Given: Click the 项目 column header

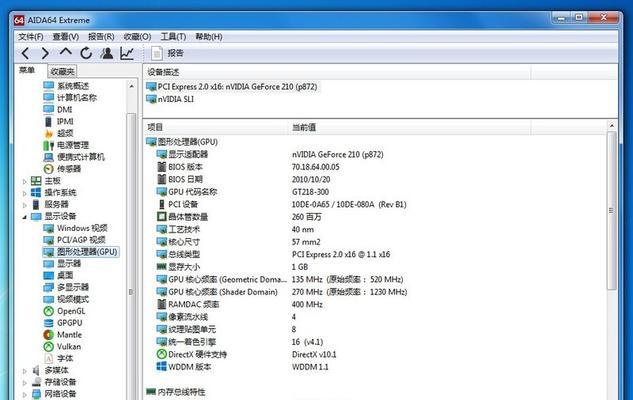Looking at the screenshot, I should [216, 128].
